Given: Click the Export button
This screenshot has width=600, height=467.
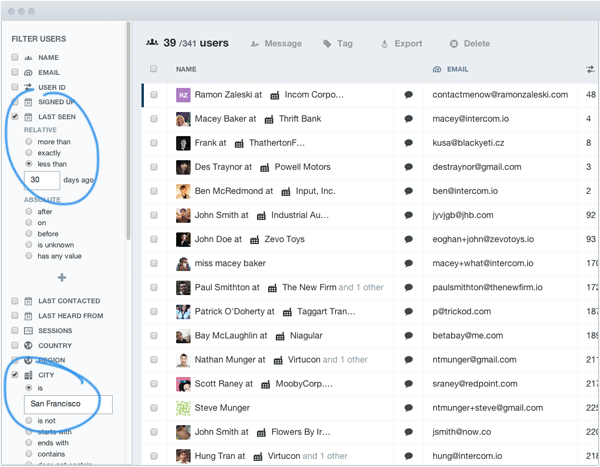Looking at the screenshot, I should (401, 44).
